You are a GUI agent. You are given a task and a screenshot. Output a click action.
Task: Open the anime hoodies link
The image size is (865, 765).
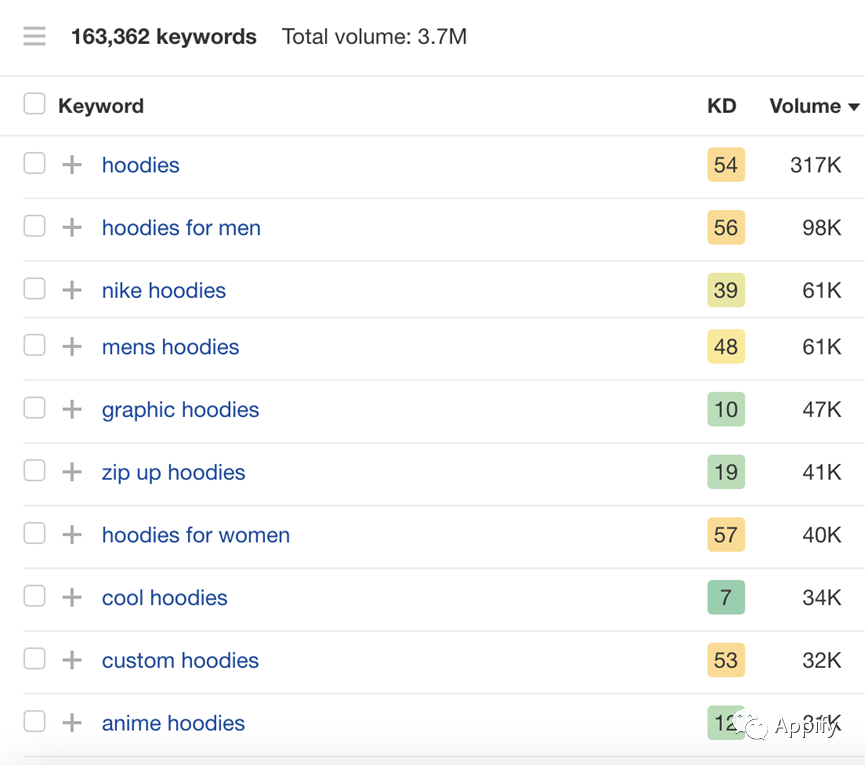pos(173,723)
